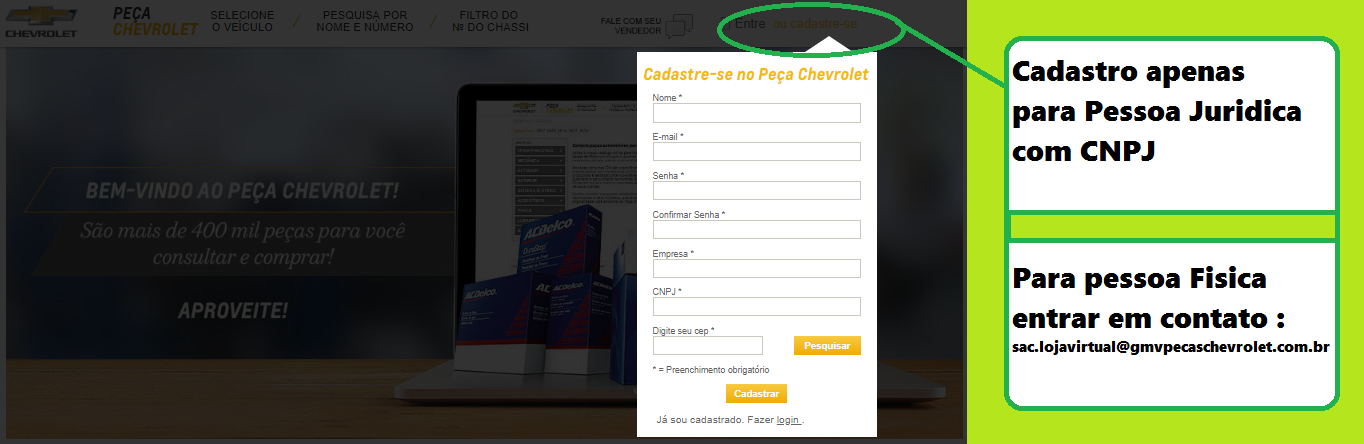The width and height of the screenshot is (1364, 444).
Task: Click the Pesquisar button
Action: [x=827, y=346]
